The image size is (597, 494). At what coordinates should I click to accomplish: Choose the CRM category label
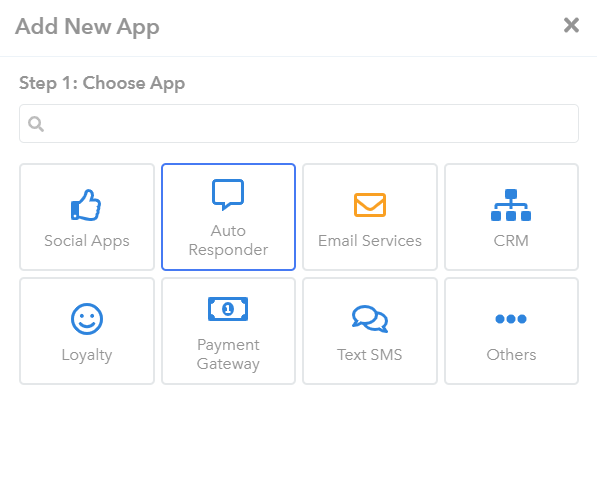click(511, 241)
